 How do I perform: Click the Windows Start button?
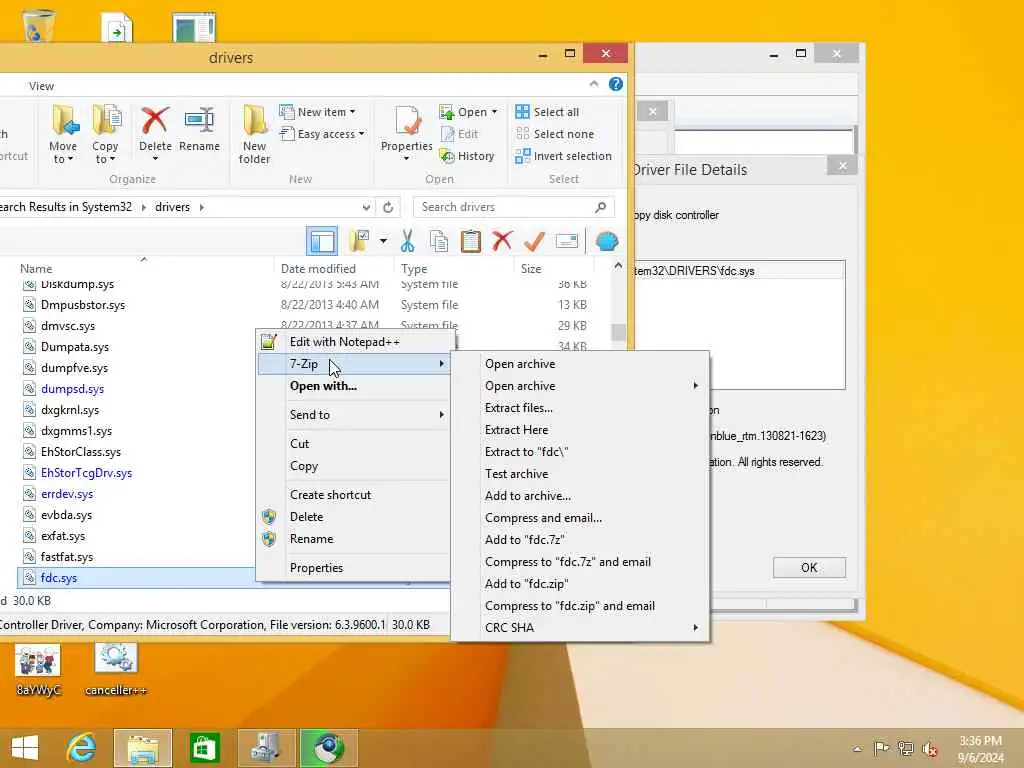point(25,748)
